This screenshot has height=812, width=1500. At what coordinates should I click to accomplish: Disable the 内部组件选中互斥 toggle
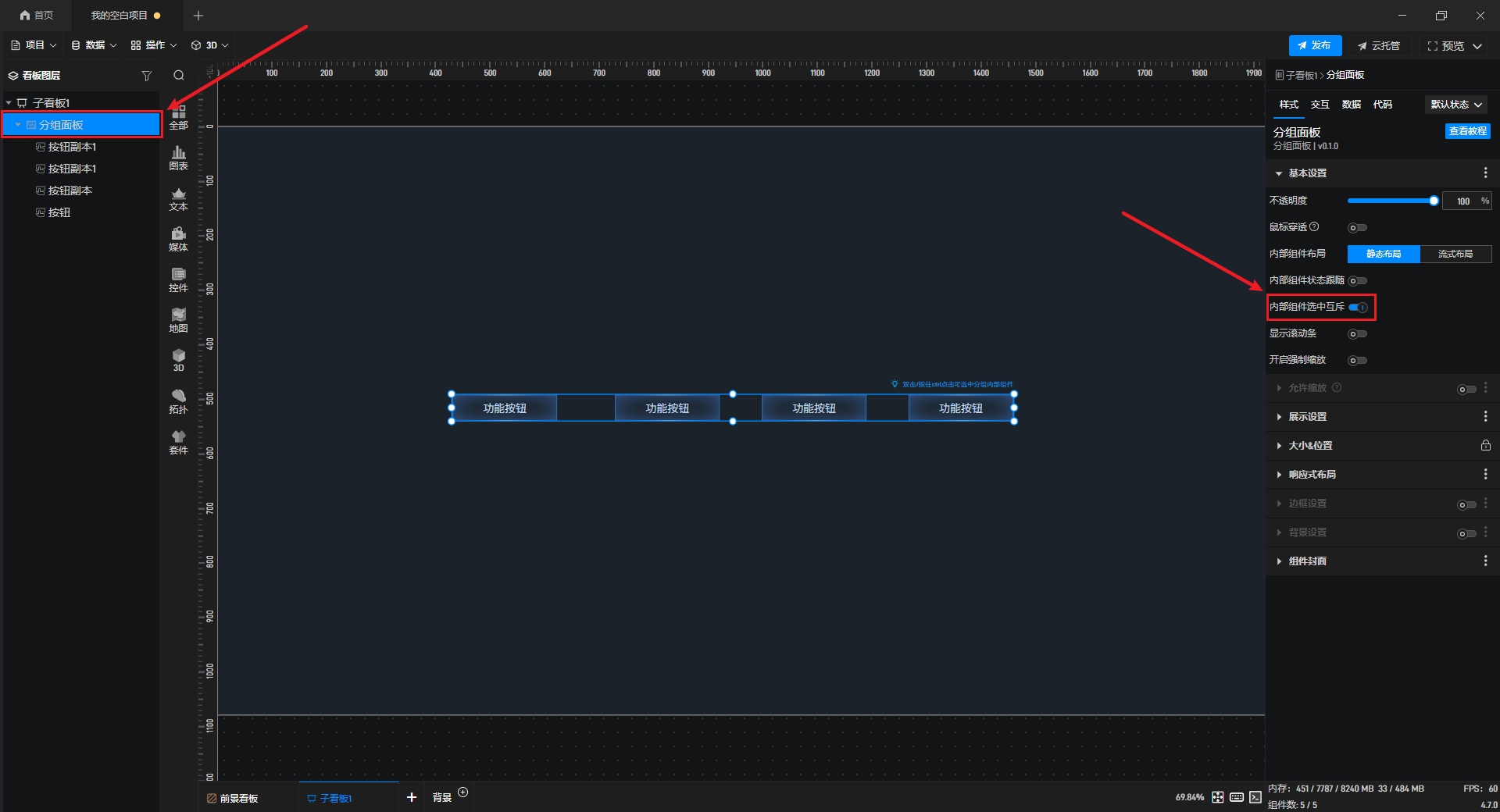tap(1358, 308)
